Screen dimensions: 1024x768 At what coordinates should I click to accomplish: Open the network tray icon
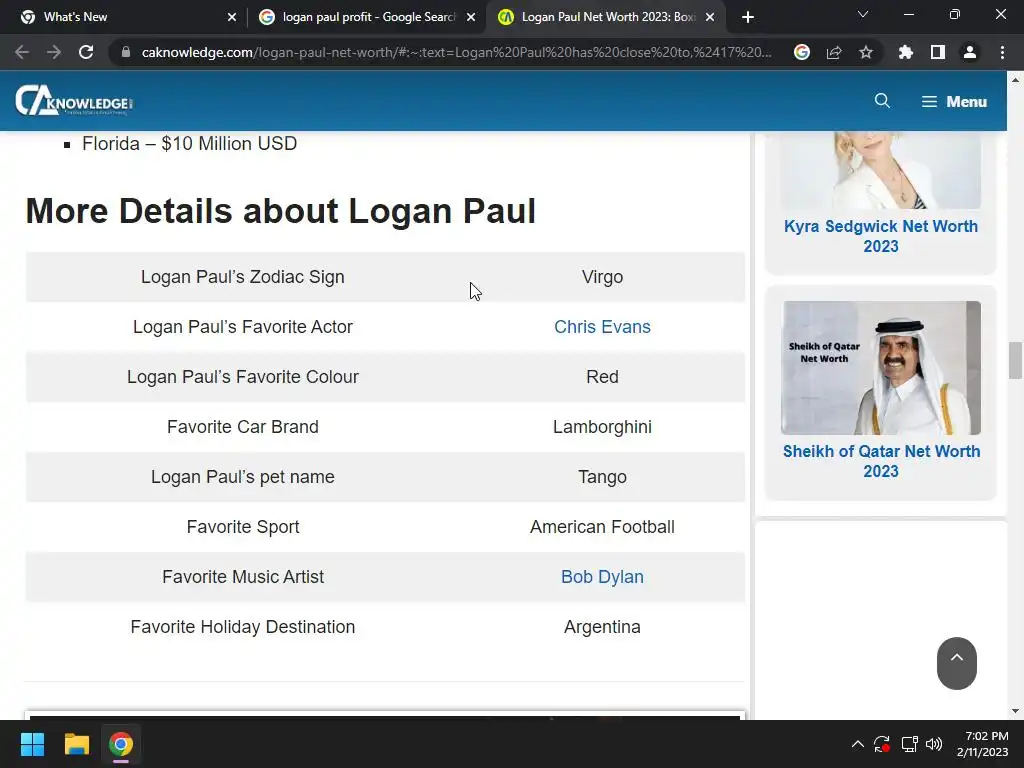(909, 744)
